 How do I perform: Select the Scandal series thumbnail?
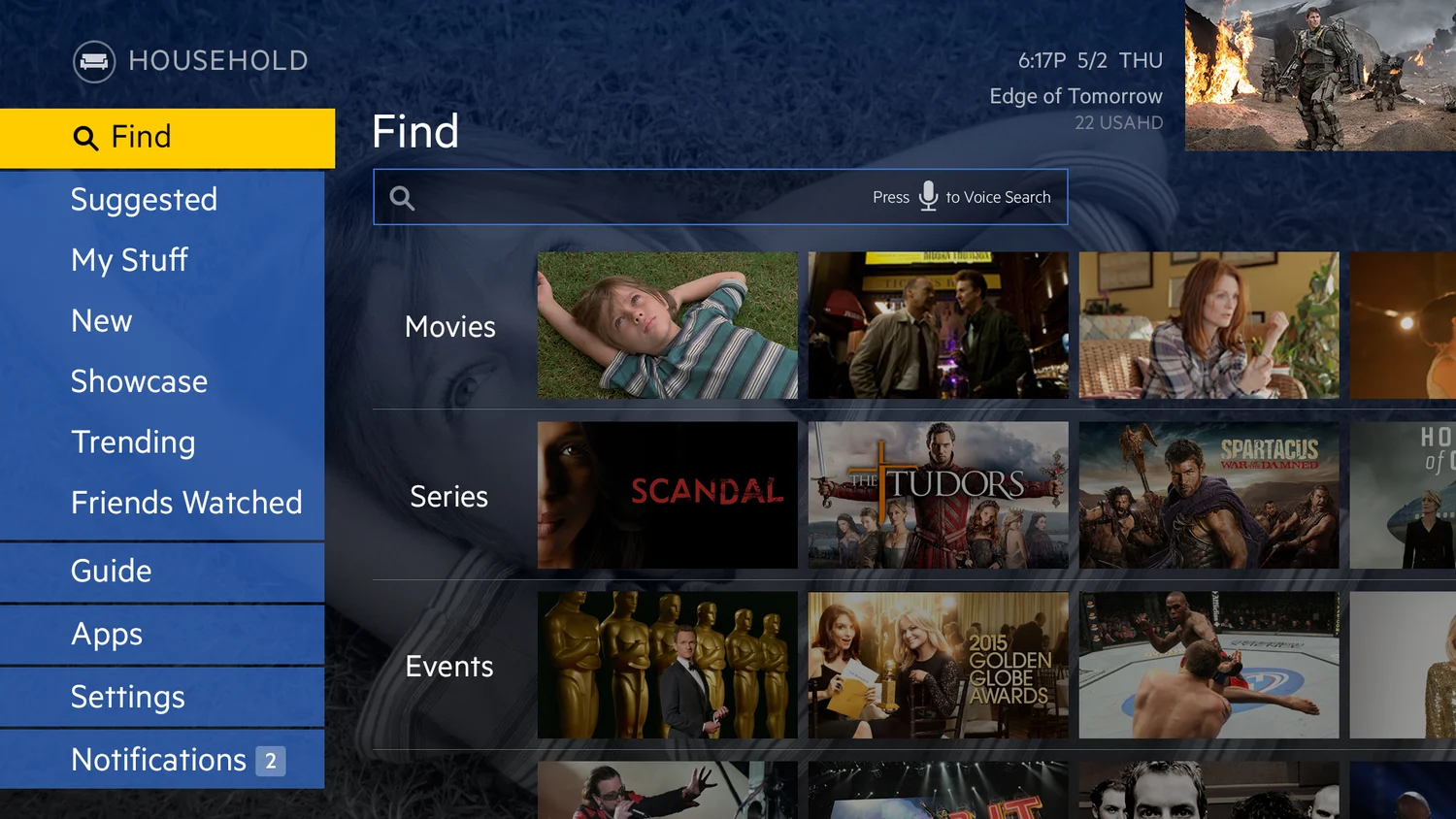[668, 495]
